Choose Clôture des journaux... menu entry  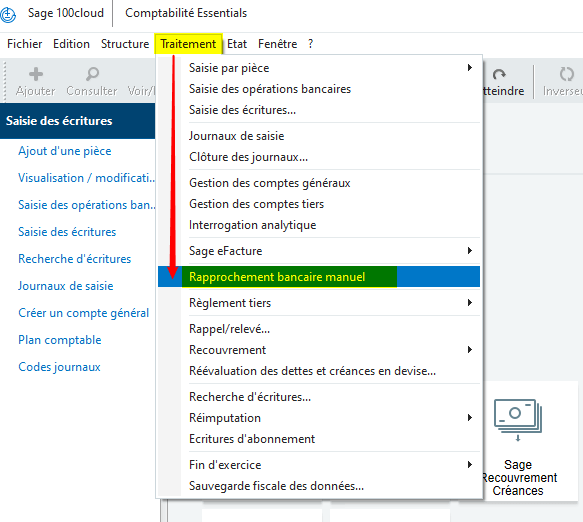pos(319,157)
